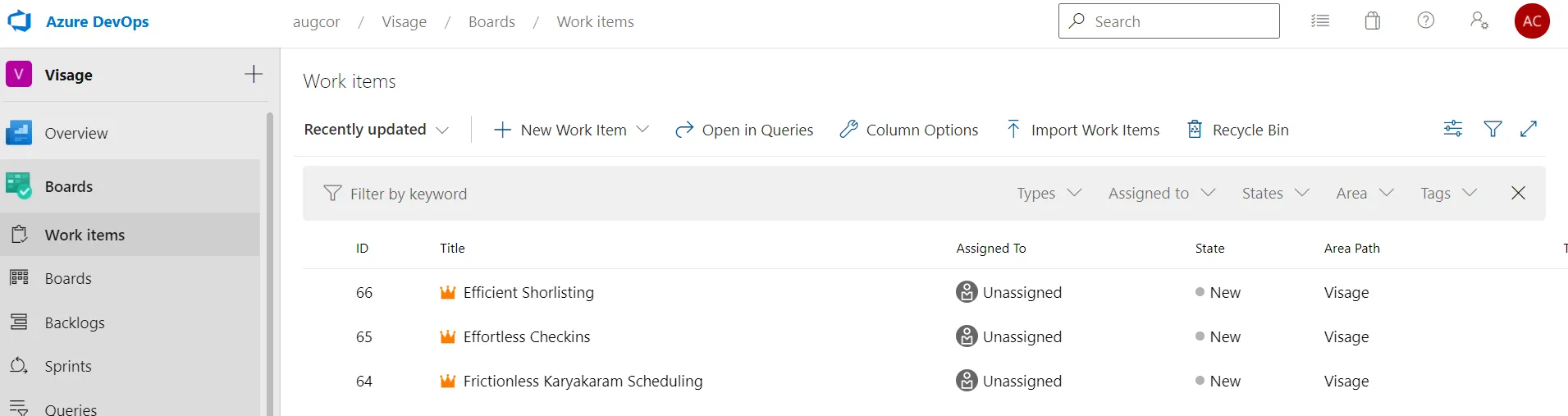The width and height of the screenshot is (1568, 416).
Task: Go to Sprints in the sidebar
Action: [68, 366]
